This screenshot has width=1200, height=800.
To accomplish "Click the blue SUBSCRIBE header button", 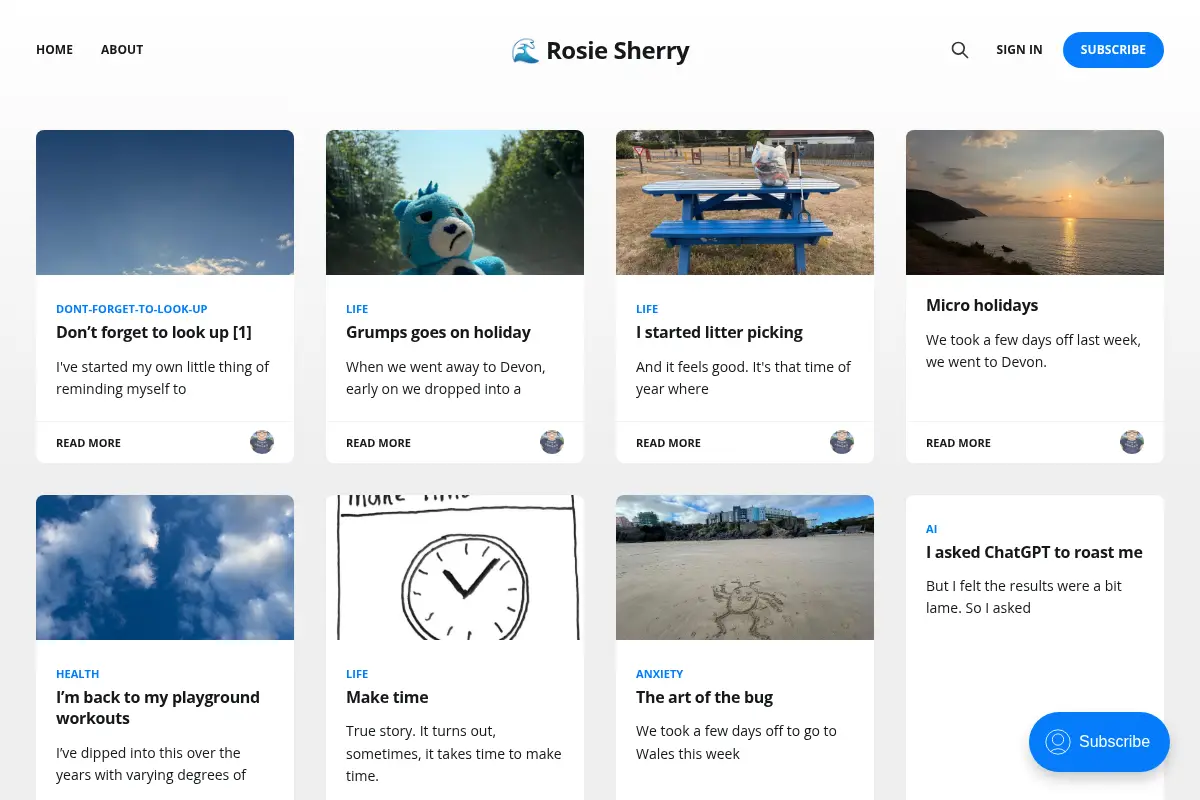I will click(x=1113, y=50).
